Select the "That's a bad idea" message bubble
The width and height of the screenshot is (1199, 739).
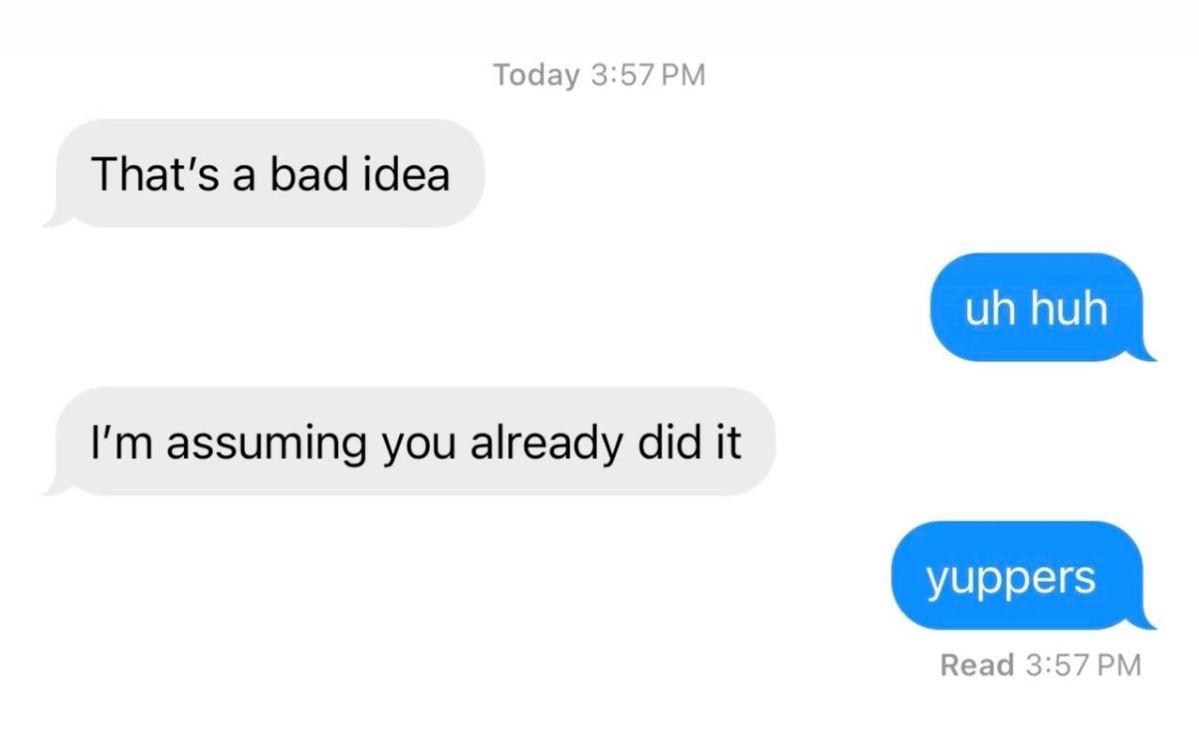point(265,173)
